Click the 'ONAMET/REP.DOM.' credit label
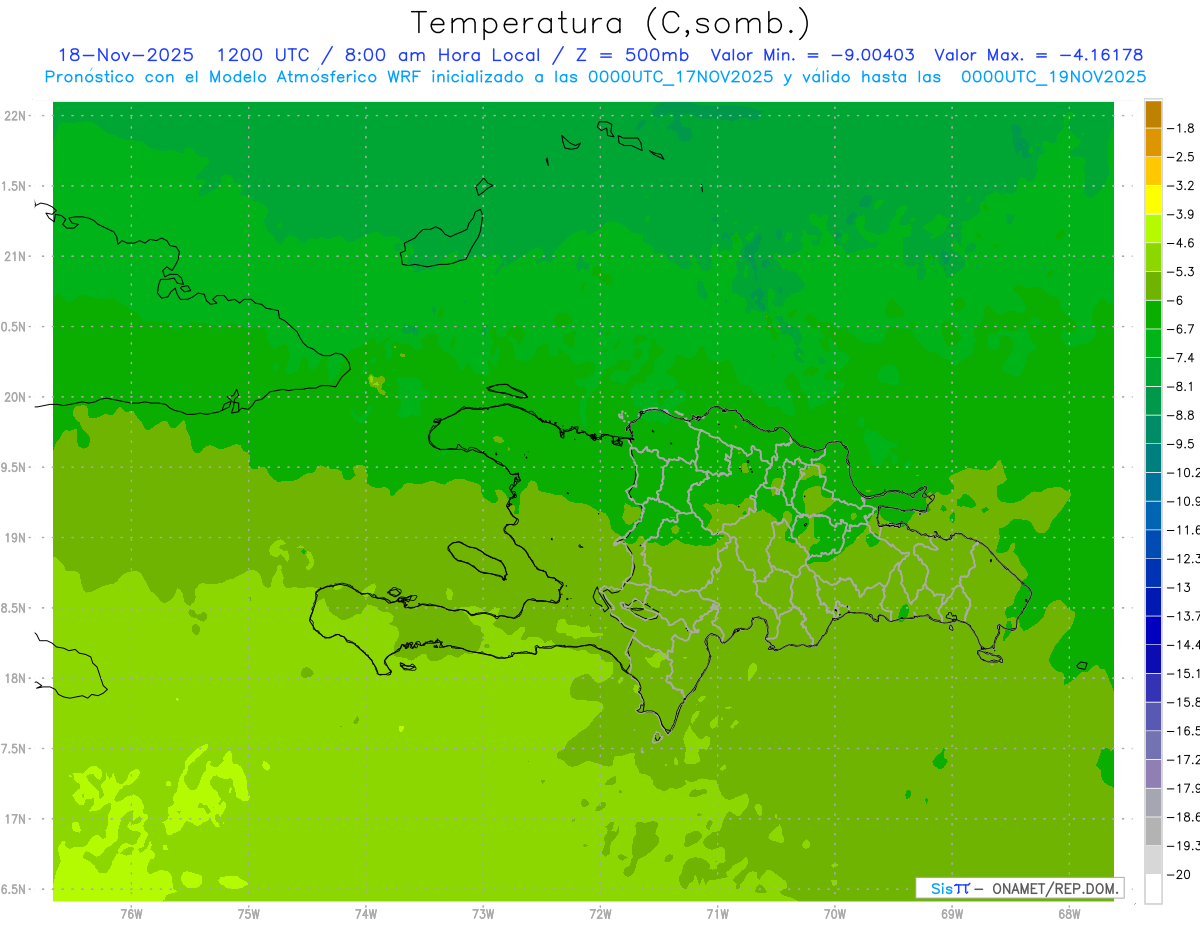Image resolution: width=1200 pixels, height=927 pixels. tap(1056, 888)
